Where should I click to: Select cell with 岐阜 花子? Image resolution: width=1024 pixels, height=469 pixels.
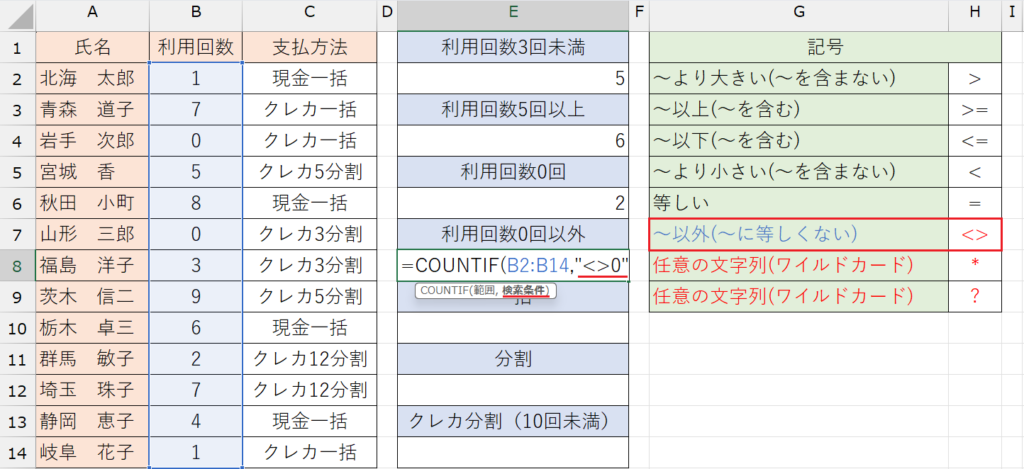[92, 453]
